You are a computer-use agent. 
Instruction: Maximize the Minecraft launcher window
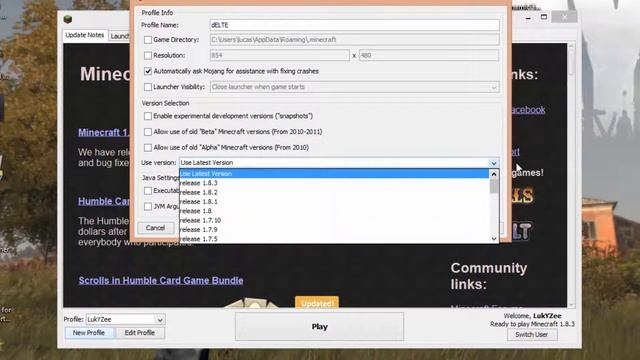point(544,17)
